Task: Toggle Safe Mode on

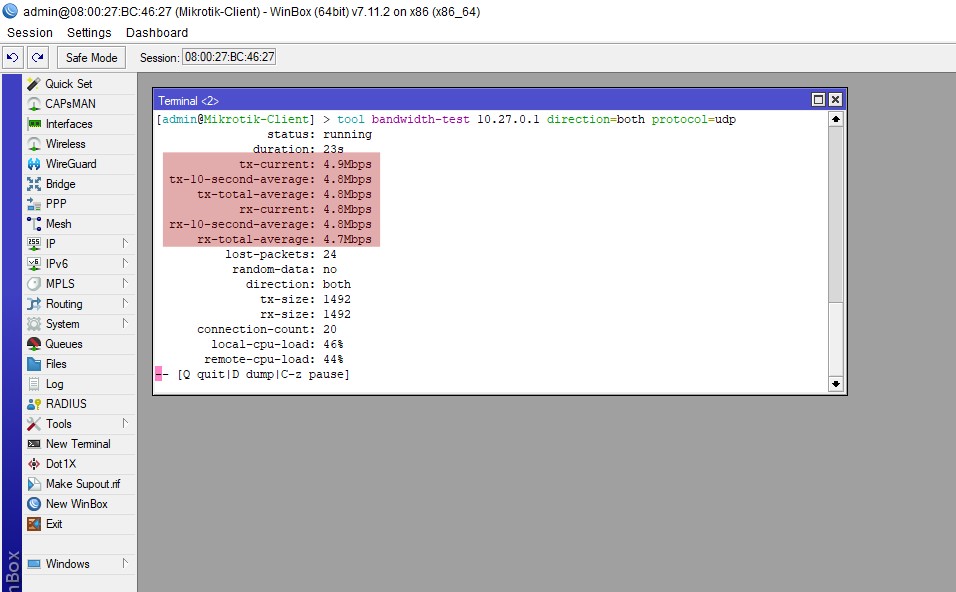Action: (x=92, y=58)
